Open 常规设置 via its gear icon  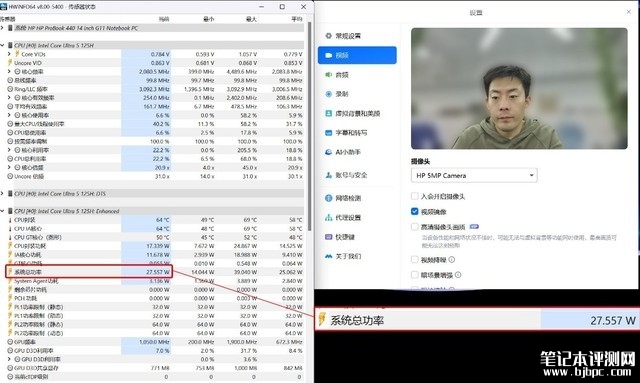[x=329, y=36]
